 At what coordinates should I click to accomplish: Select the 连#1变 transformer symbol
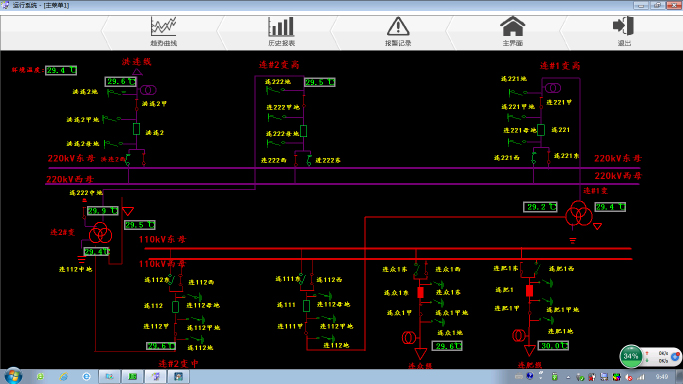coord(579,214)
